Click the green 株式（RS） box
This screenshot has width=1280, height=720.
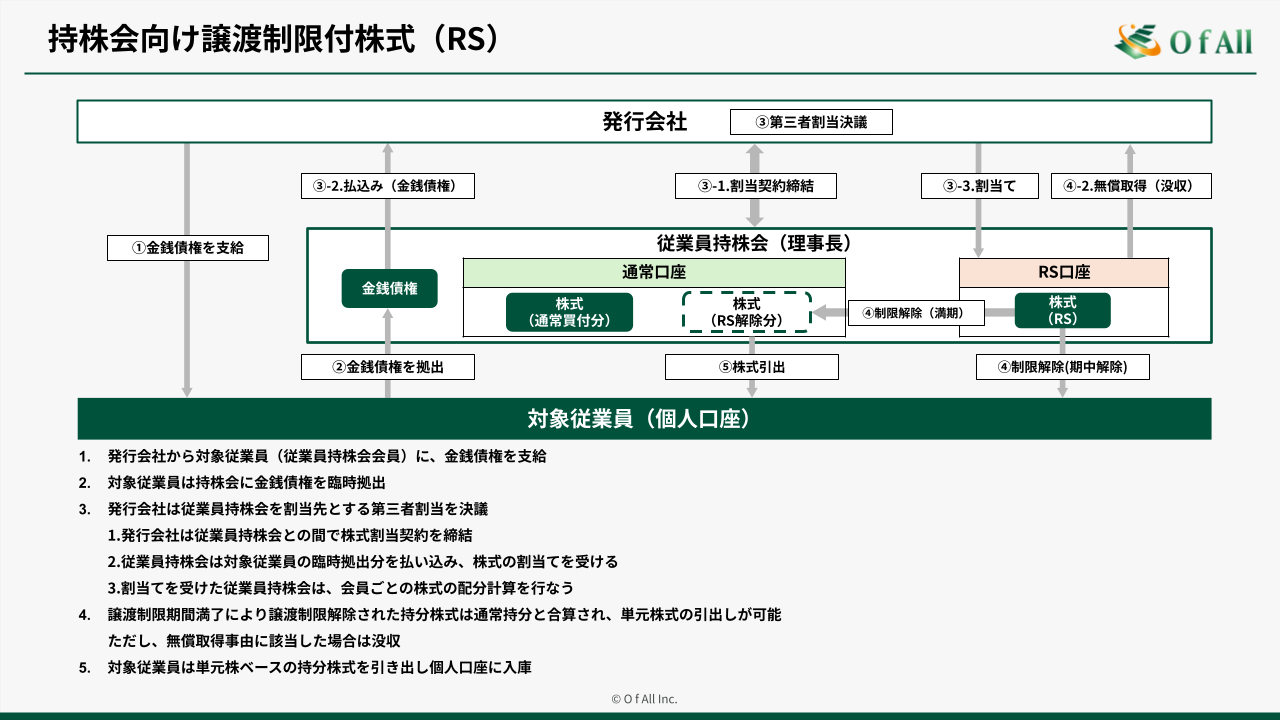[1062, 311]
